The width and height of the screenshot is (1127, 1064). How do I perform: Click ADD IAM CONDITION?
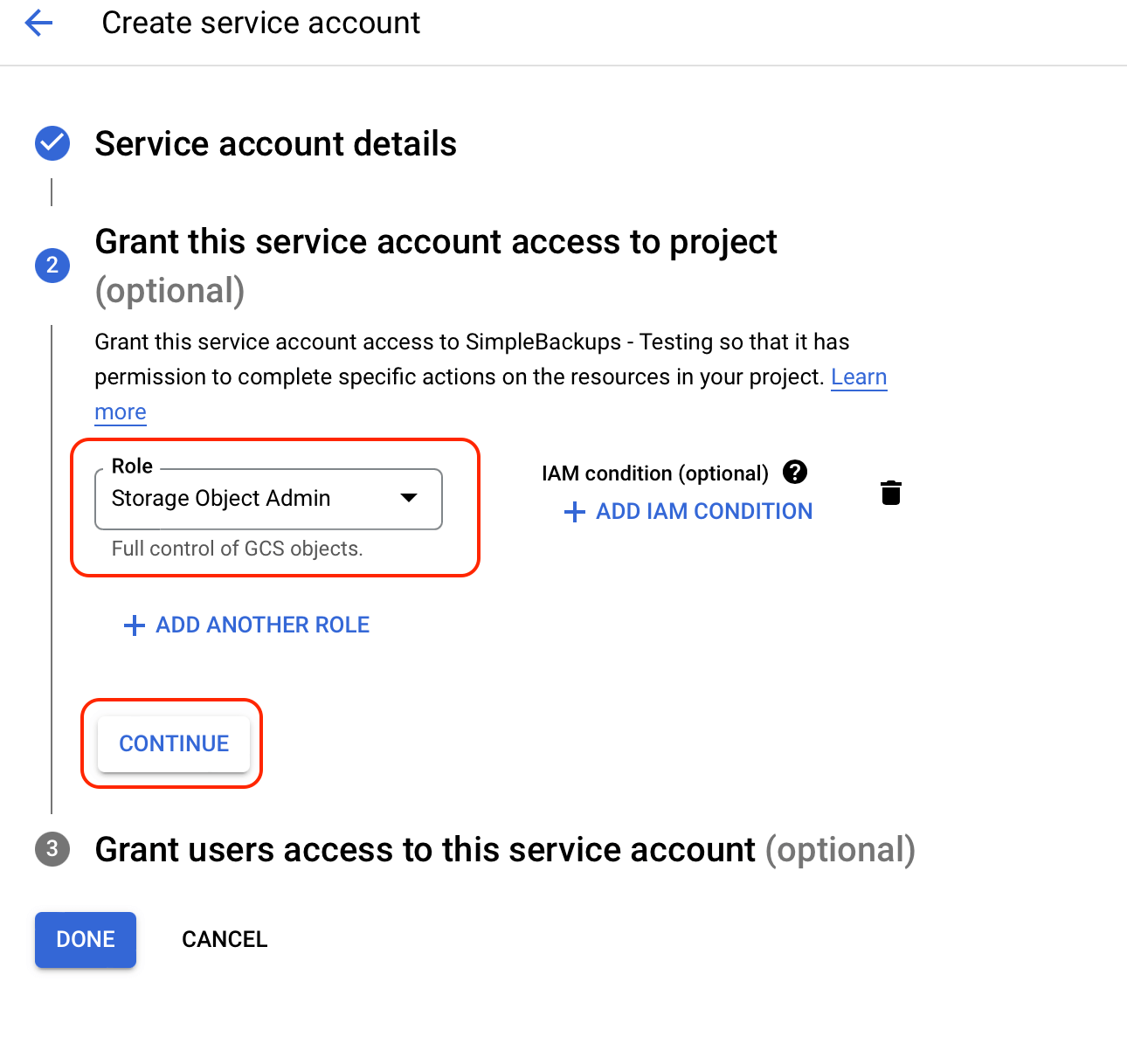(x=703, y=511)
